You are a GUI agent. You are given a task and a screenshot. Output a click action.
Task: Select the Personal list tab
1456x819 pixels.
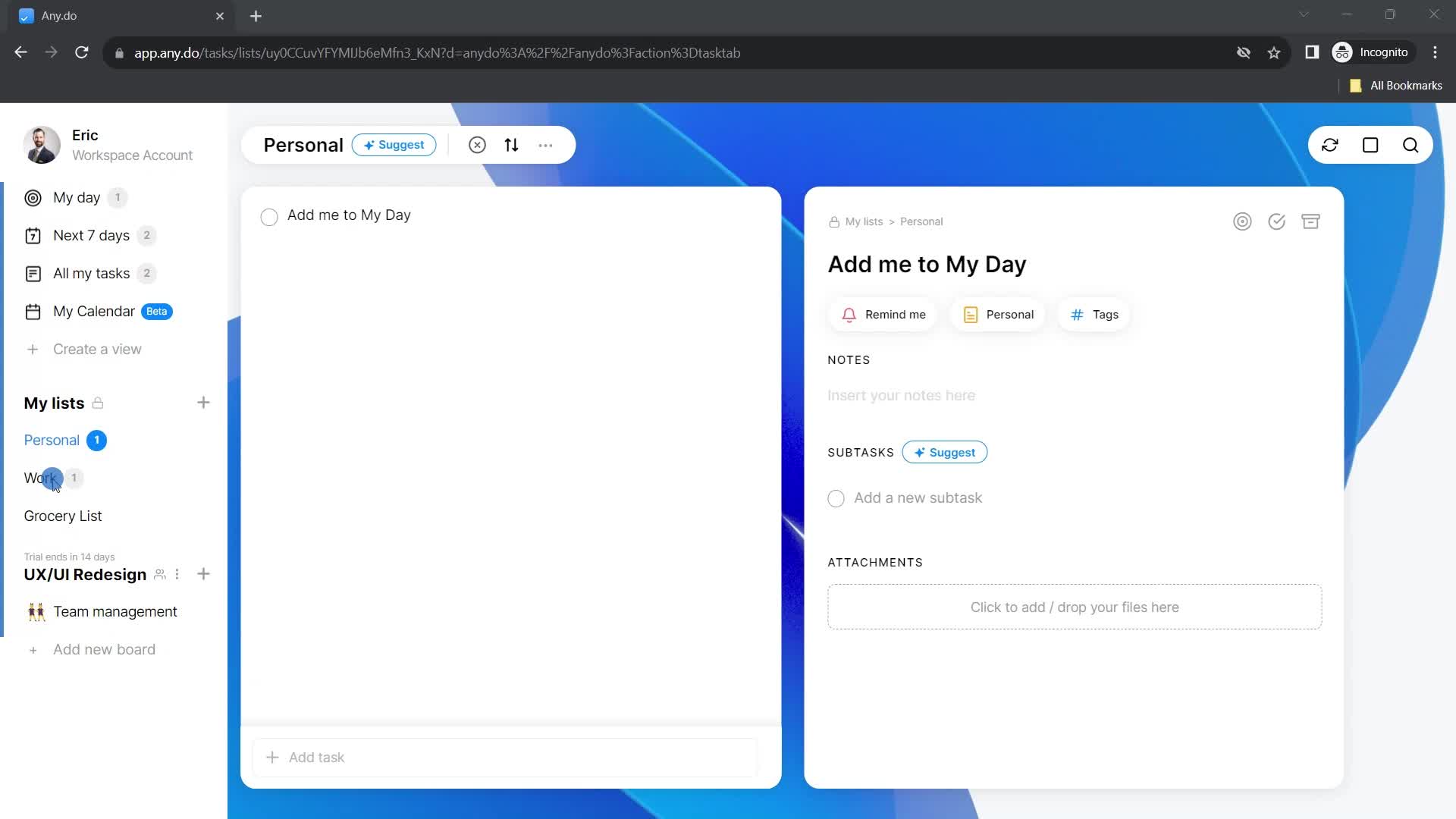51,440
